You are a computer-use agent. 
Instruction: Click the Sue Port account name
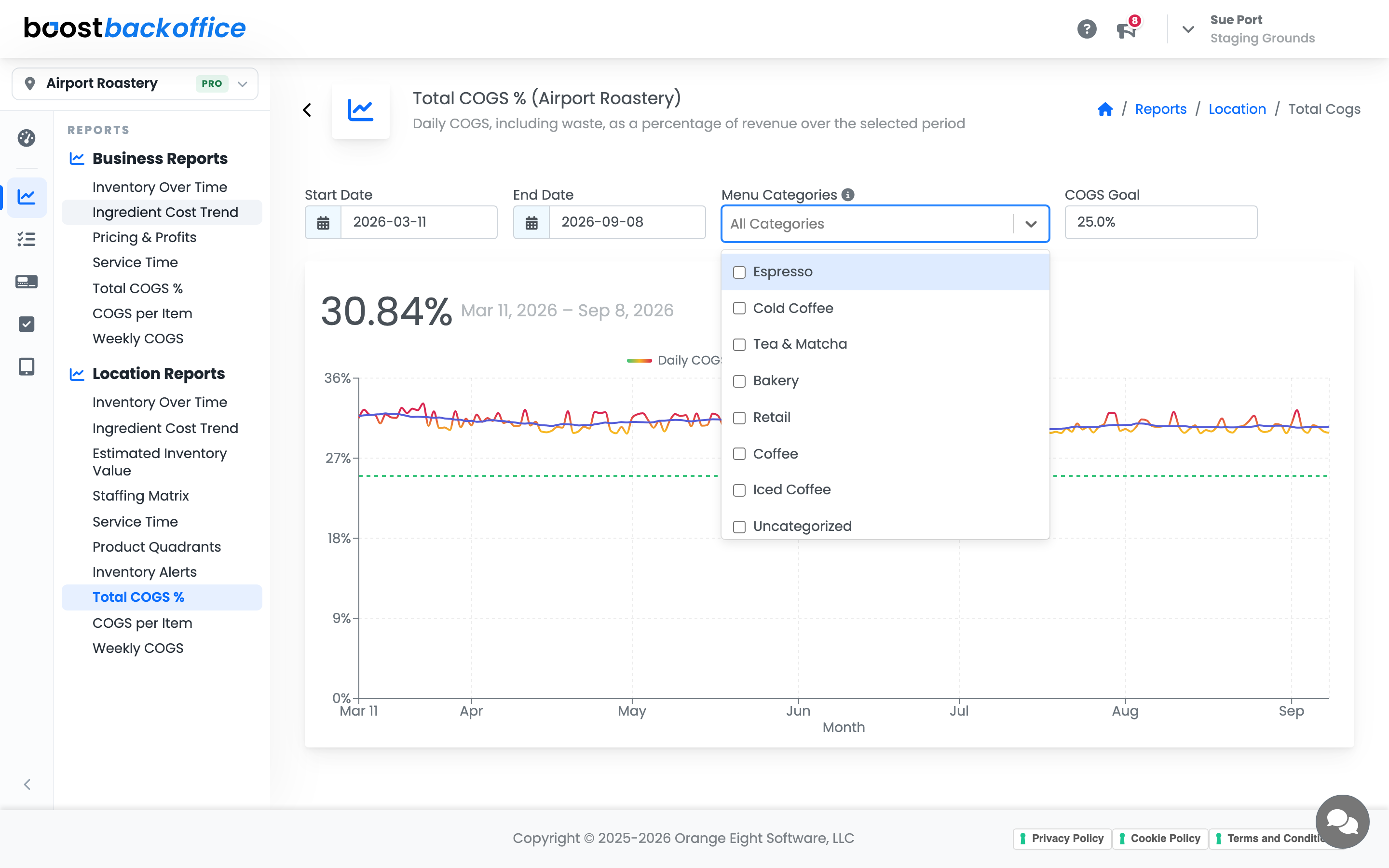1236,19
